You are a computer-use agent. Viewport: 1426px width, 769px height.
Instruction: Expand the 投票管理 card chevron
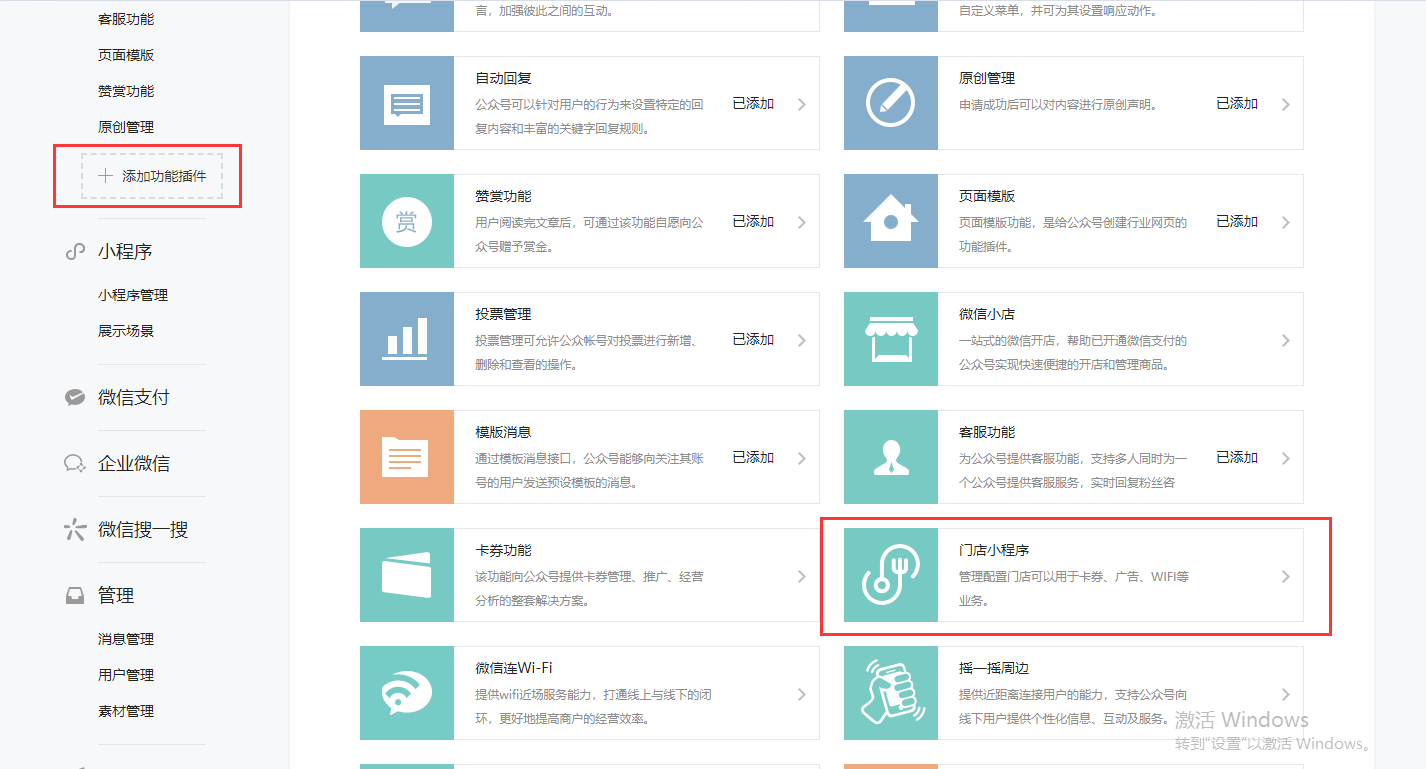(x=802, y=340)
